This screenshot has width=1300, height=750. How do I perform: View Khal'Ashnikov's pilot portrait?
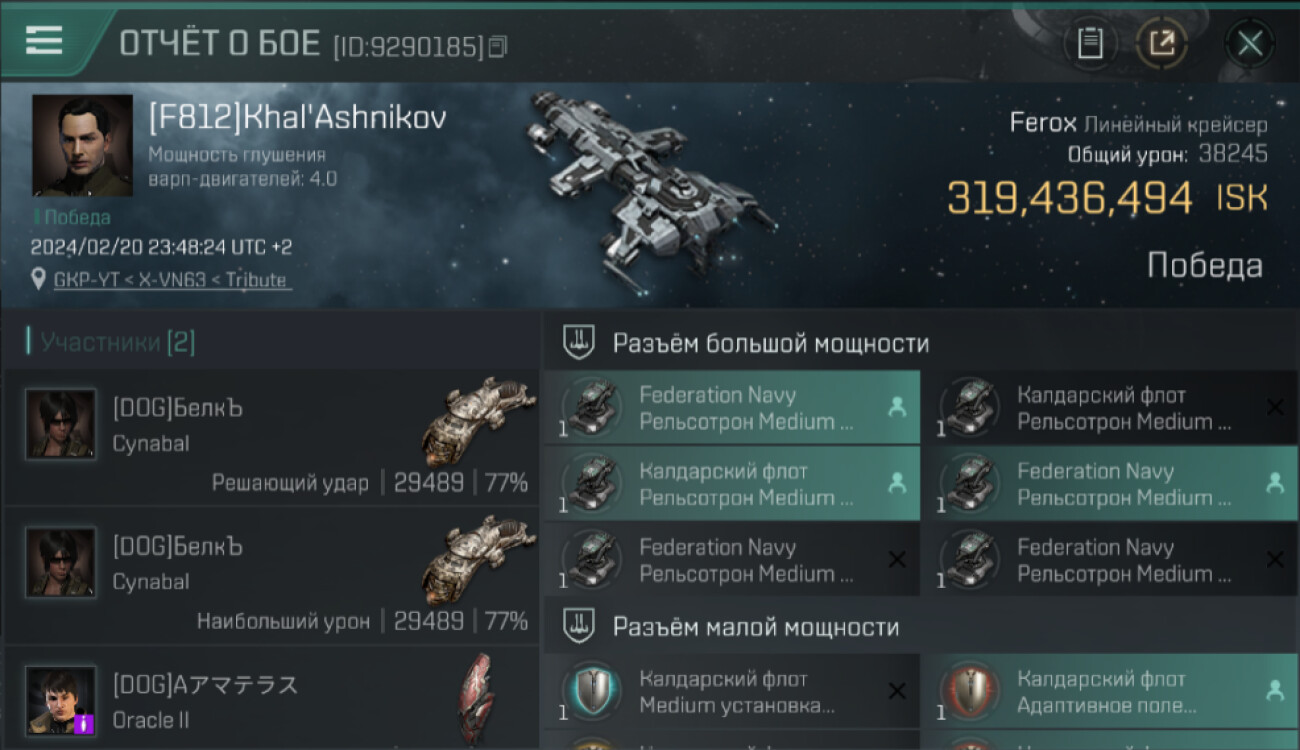(82, 146)
